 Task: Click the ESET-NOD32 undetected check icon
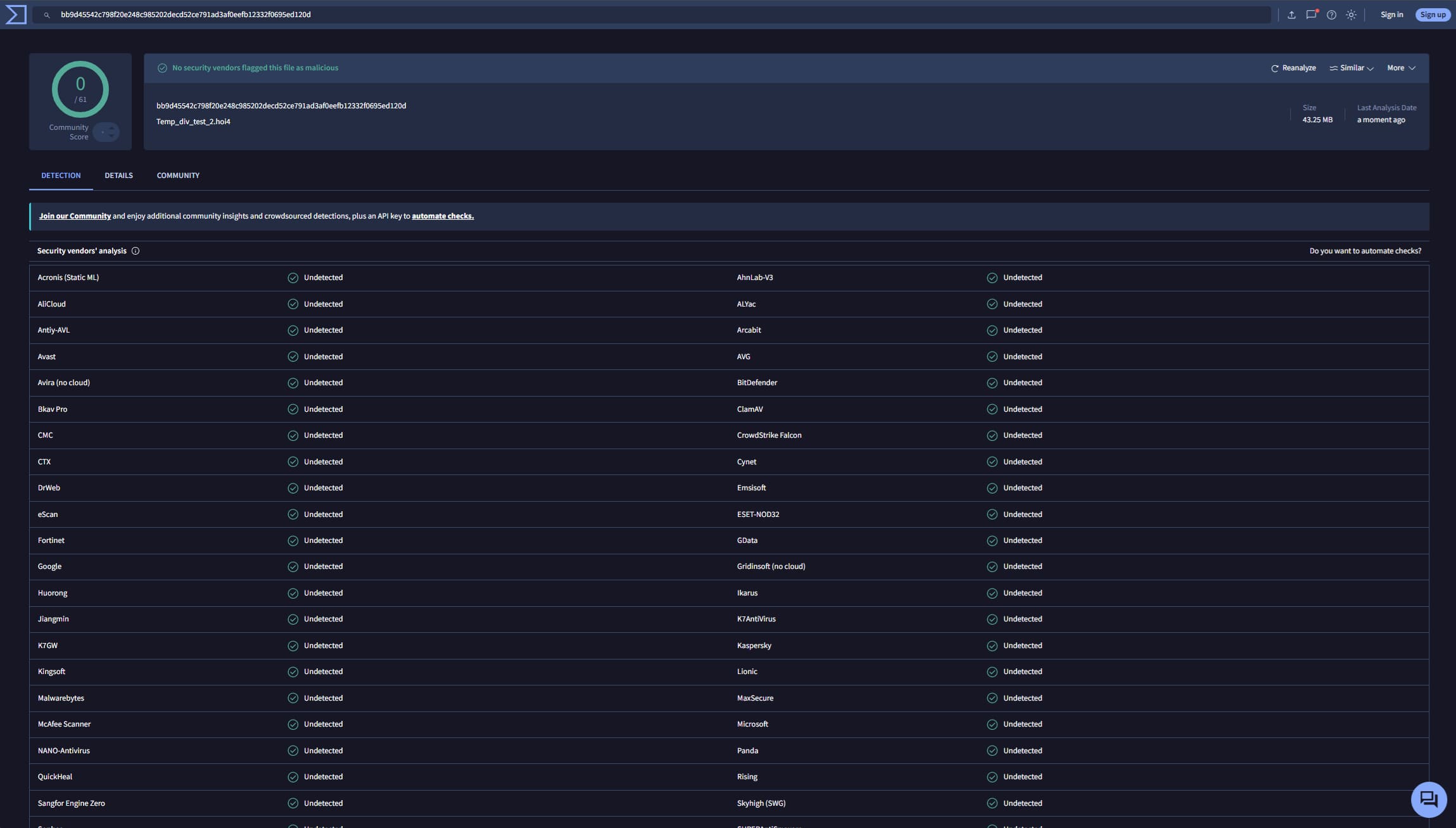coord(992,514)
